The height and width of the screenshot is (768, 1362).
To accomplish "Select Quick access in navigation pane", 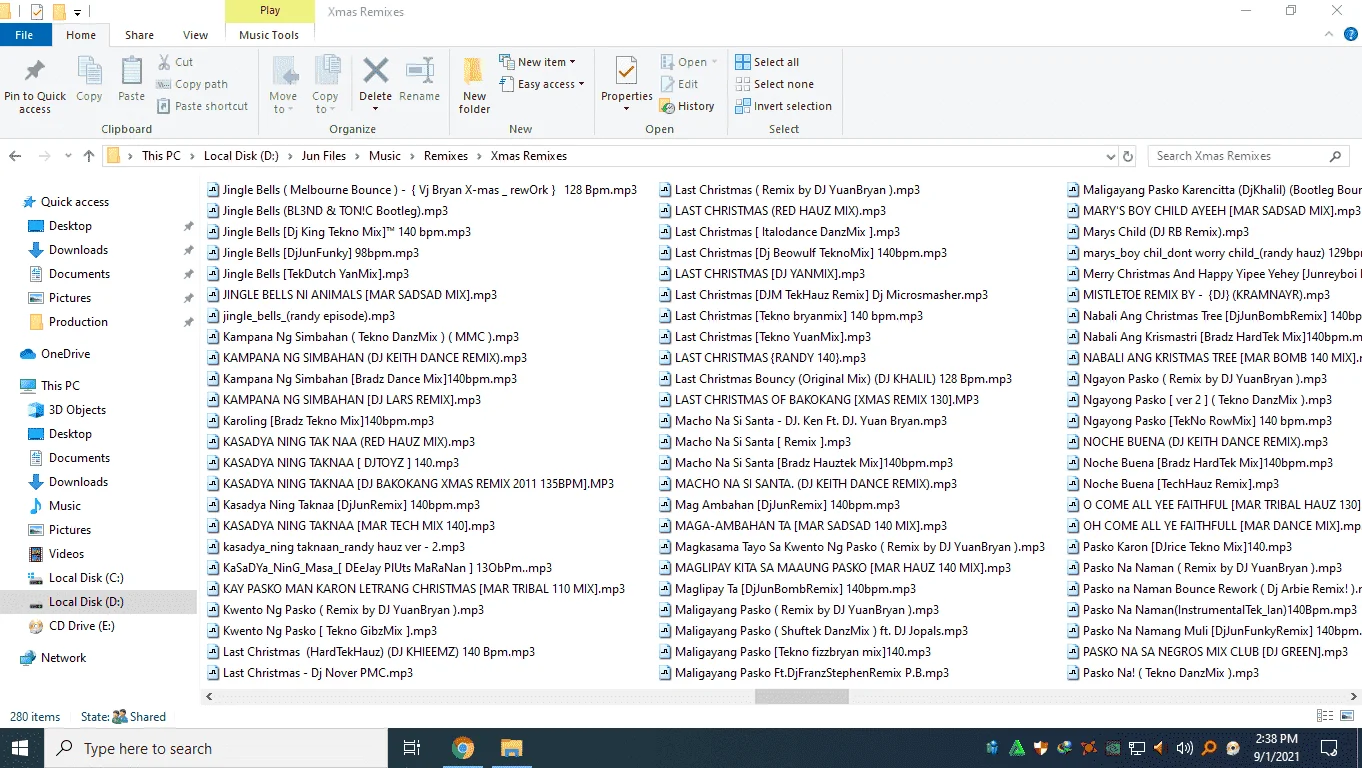I will (75, 202).
